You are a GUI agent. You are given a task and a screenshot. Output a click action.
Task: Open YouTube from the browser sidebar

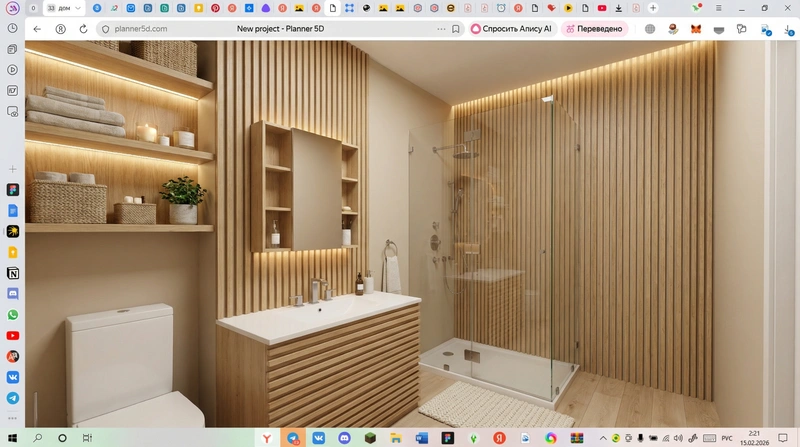coord(13,336)
